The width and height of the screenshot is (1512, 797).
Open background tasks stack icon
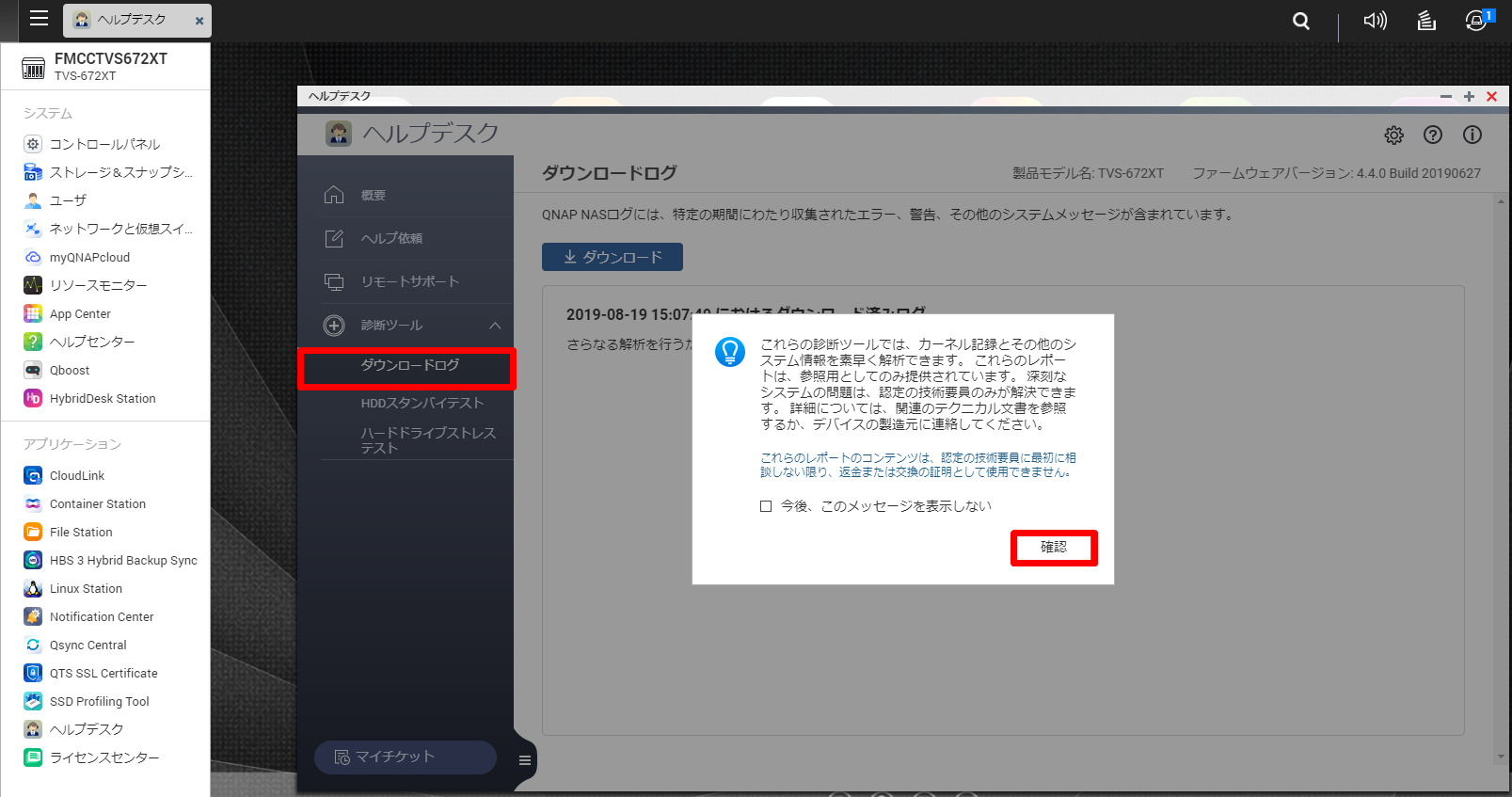pos(1426,21)
